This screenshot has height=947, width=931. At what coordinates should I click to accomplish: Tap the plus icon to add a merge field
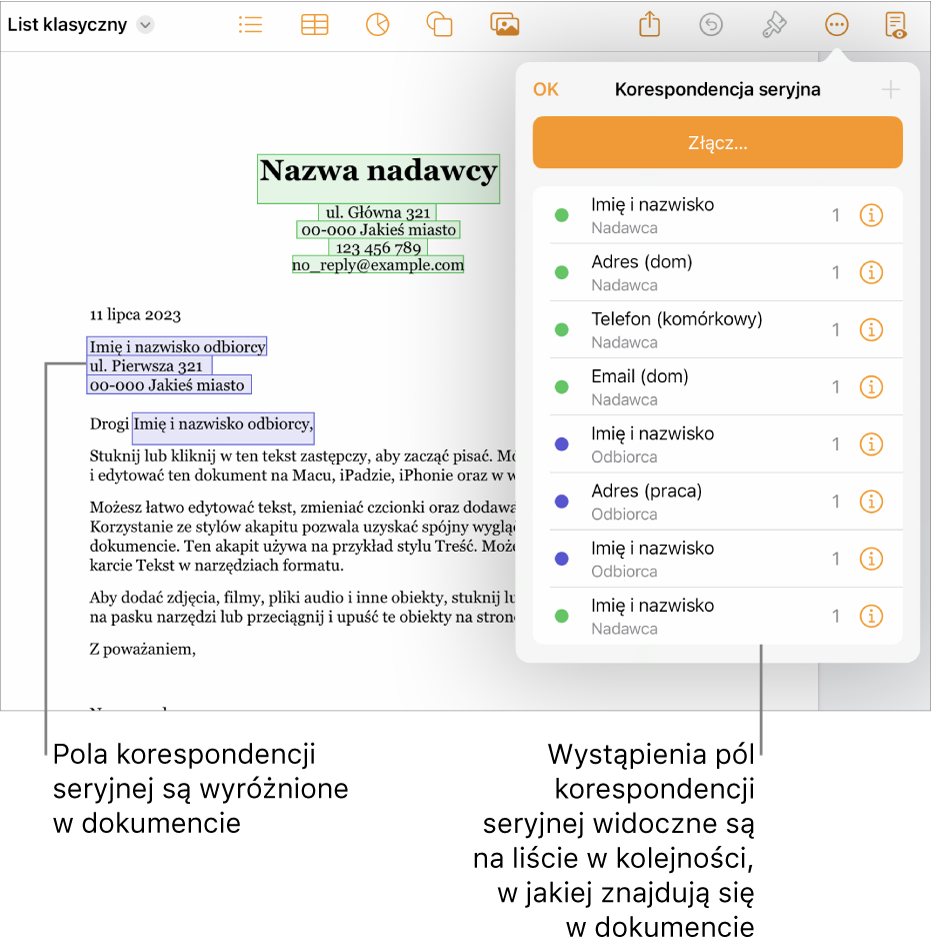point(891,90)
